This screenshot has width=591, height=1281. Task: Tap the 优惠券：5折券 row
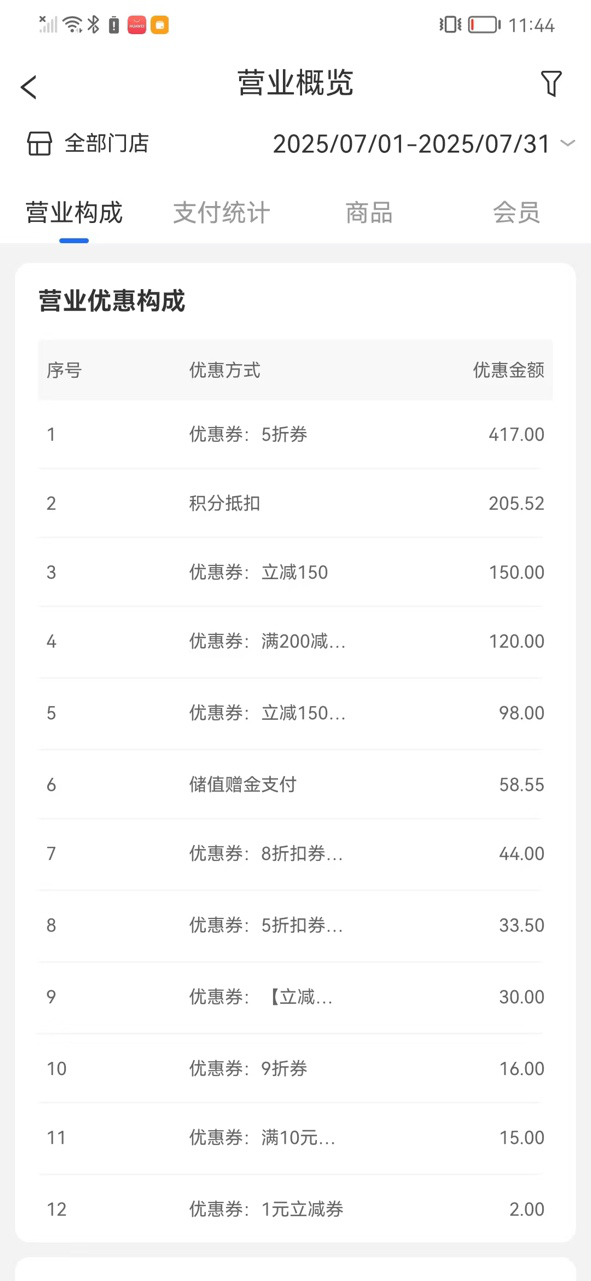coord(295,434)
